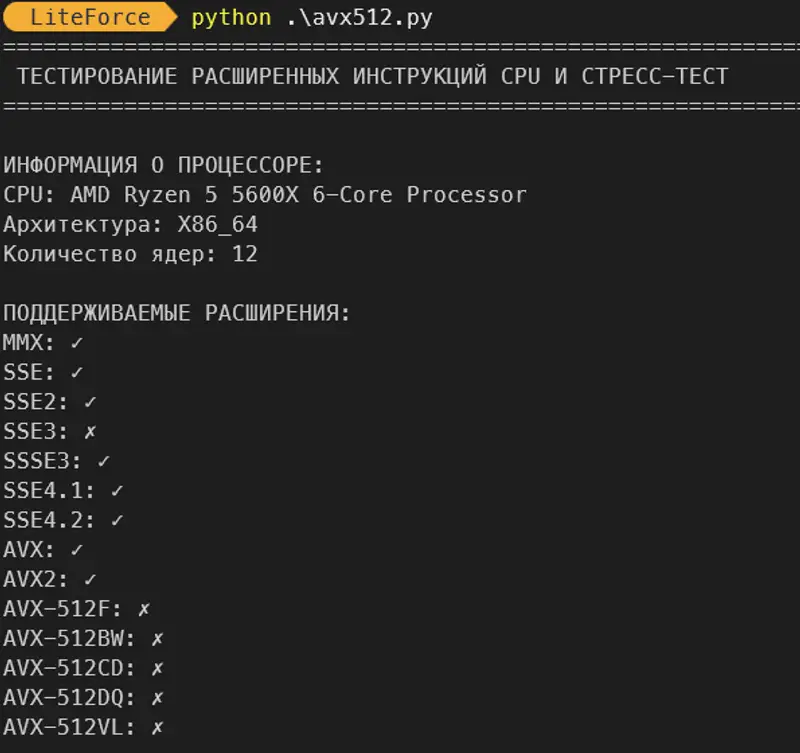Click the cross mark after AVX-512BW
800x753 pixels.
click(x=158, y=638)
